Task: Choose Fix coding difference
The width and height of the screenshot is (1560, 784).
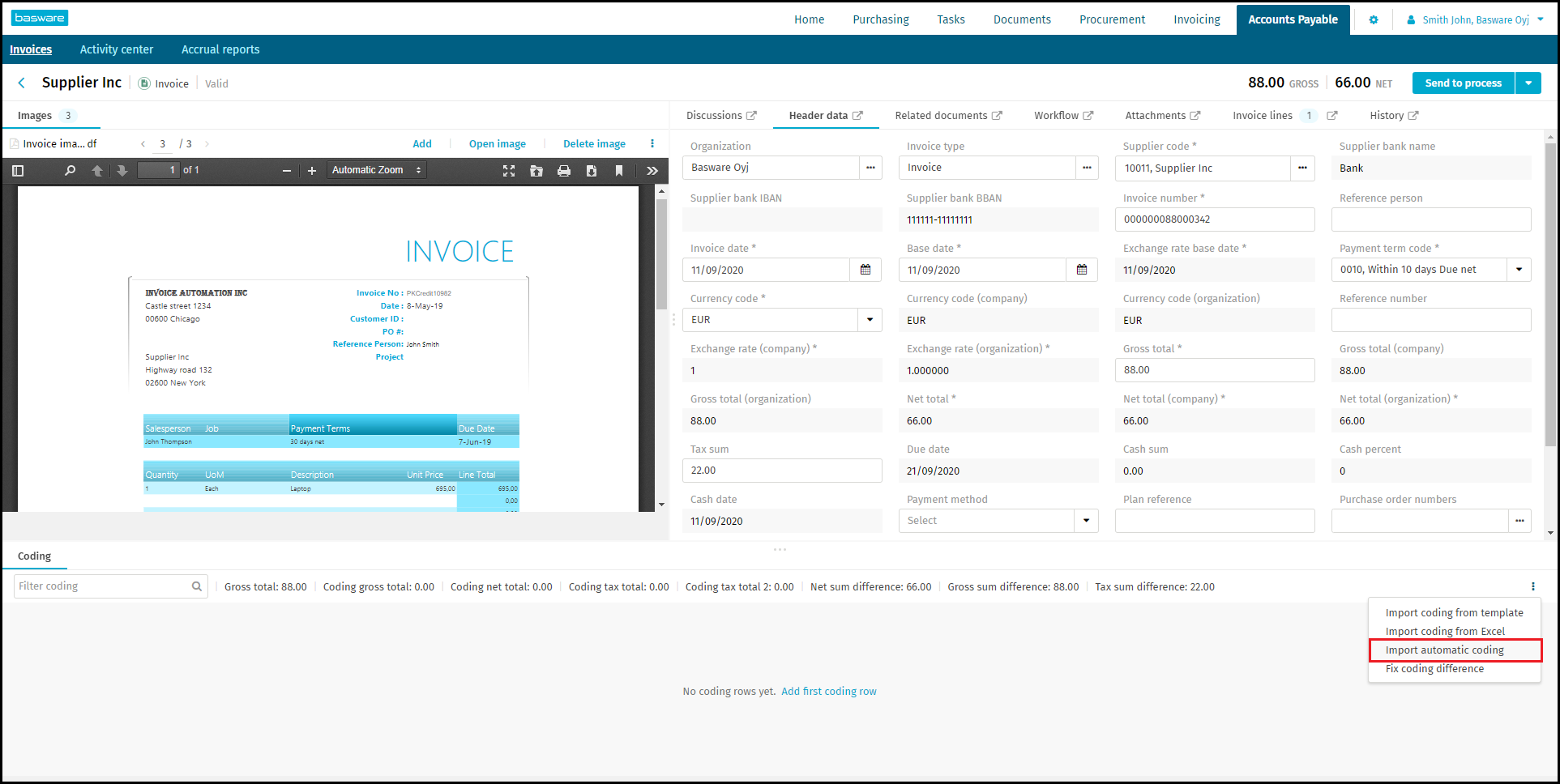Action: click(x=1434, y=669)
